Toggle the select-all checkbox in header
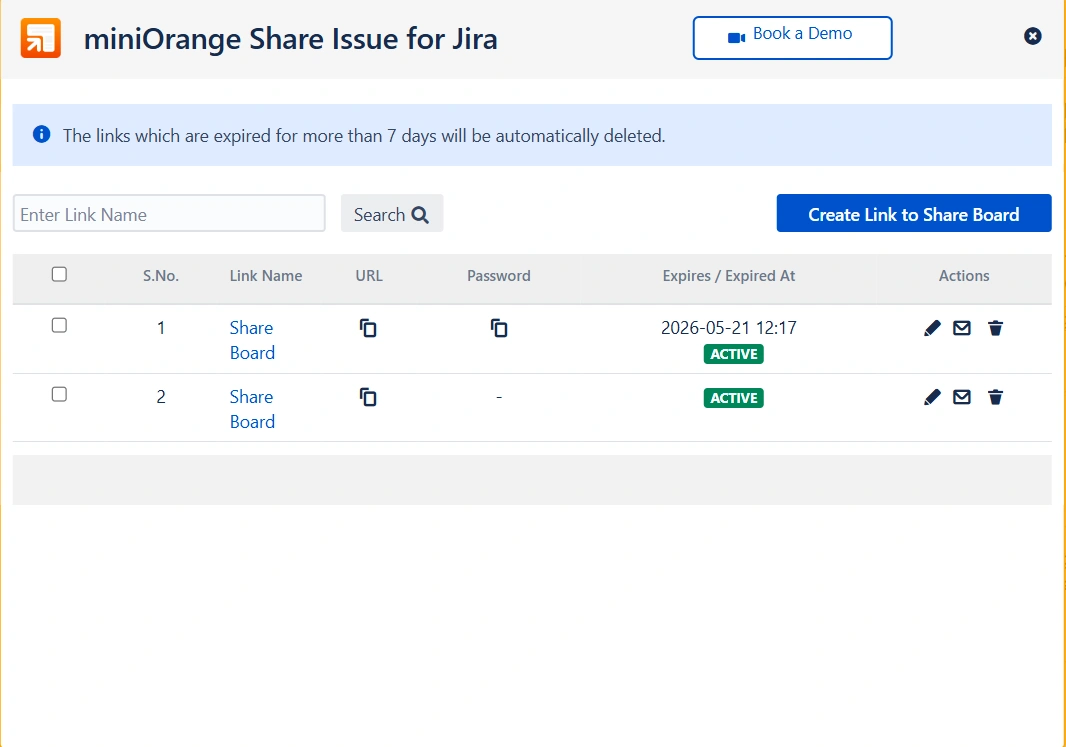This screenshot has width=1066, height=747. pos(59,274)
